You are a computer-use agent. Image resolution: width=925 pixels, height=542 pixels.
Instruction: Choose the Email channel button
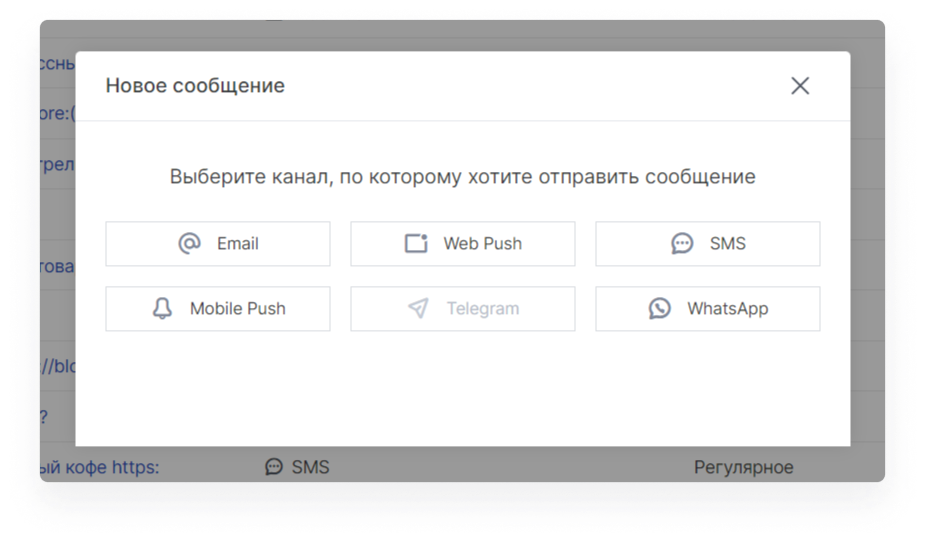point(218,244)
